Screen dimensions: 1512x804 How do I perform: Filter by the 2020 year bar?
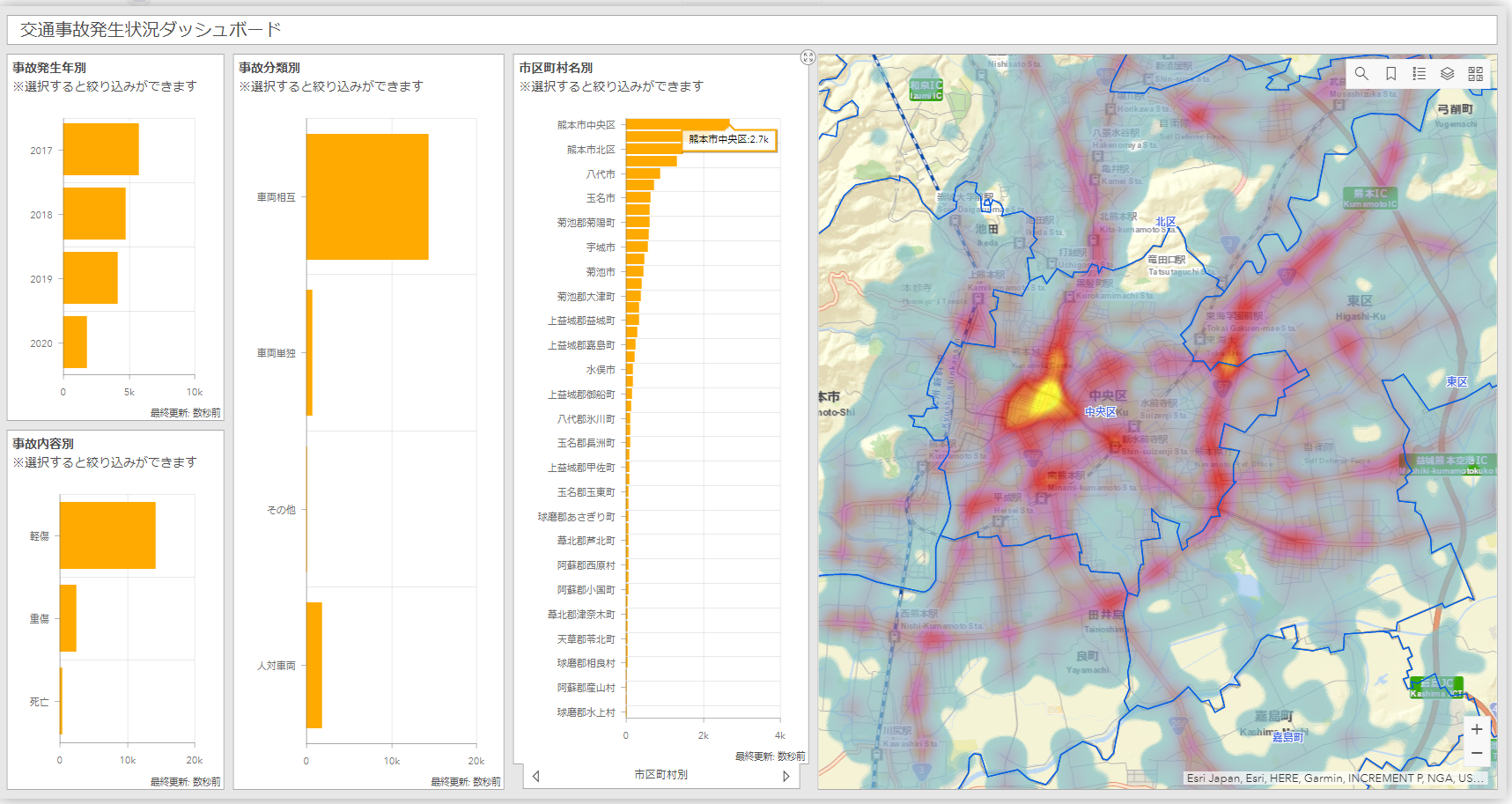75,343
